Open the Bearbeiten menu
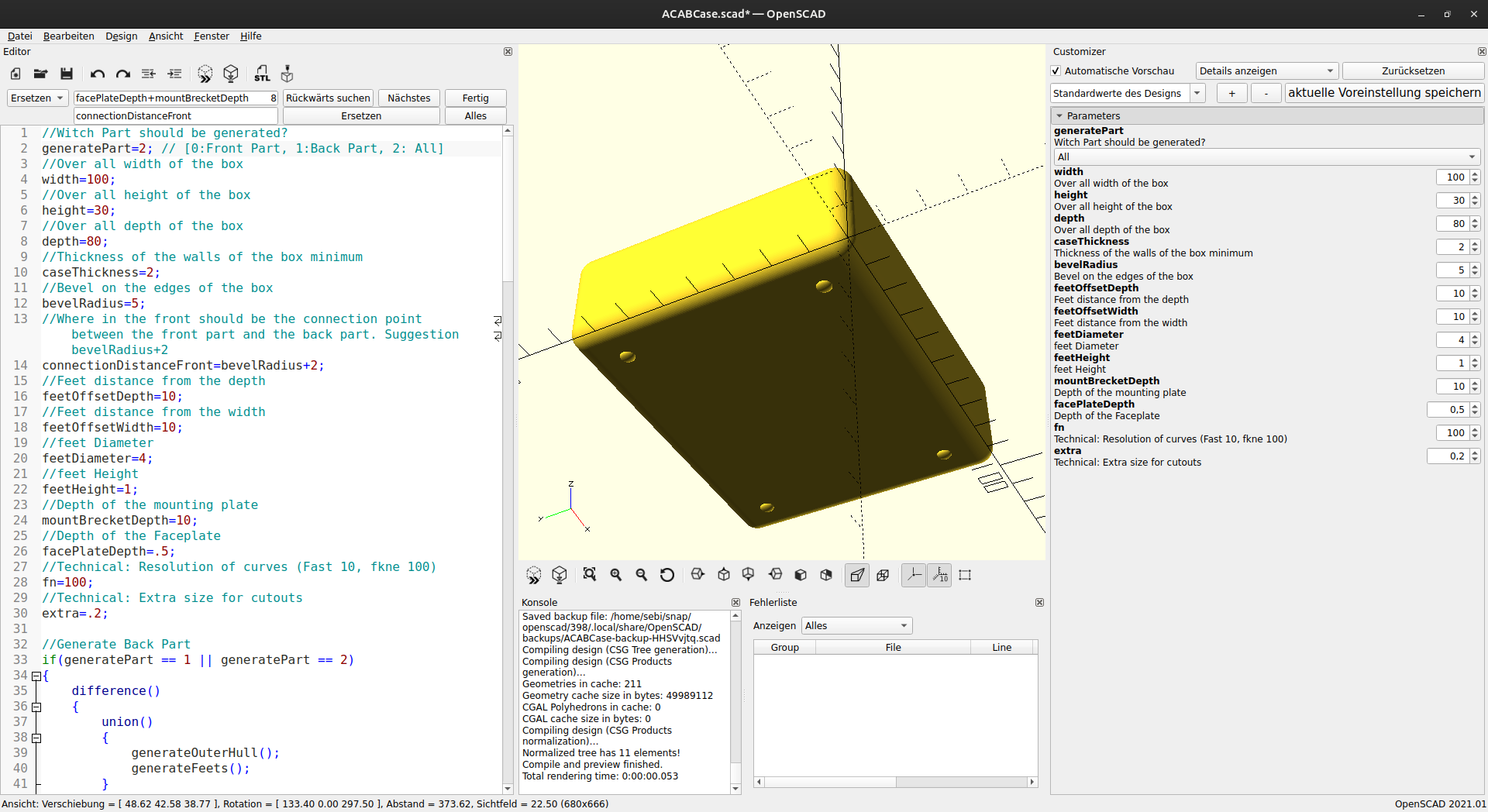The image size is (1488, 812). tap(68, 36)
